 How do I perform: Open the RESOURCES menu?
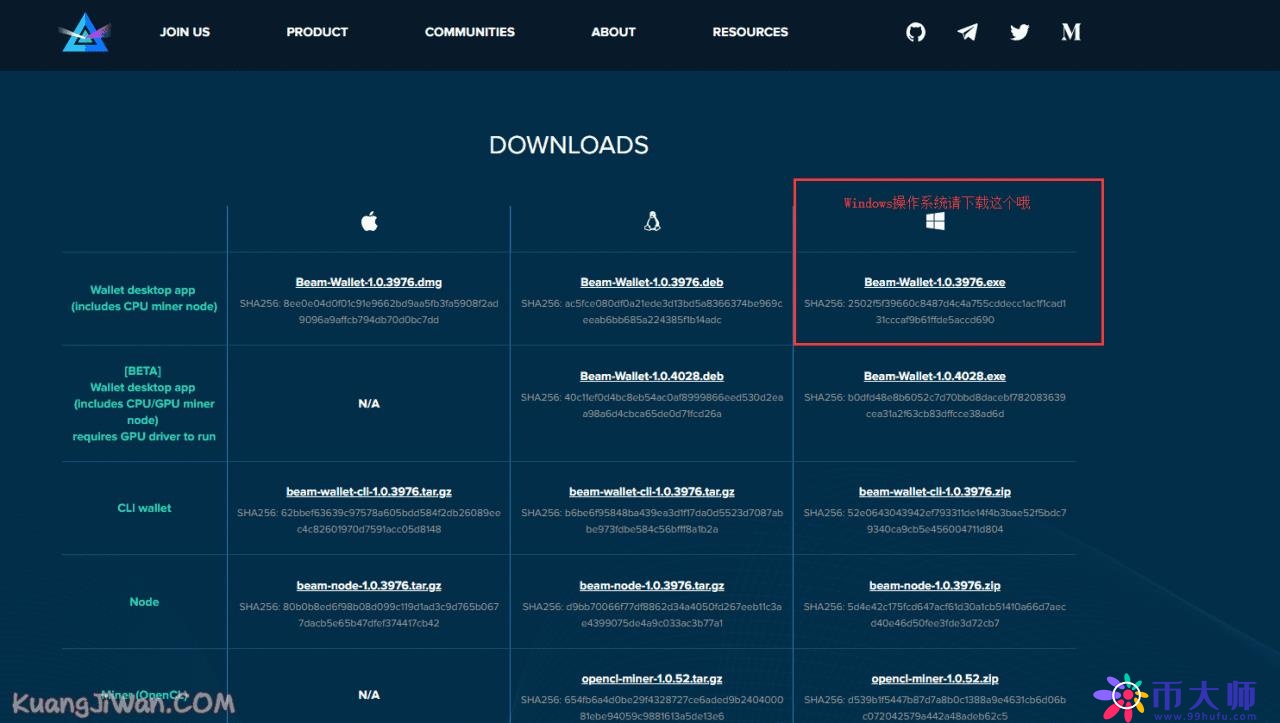(x=750, y=32)
